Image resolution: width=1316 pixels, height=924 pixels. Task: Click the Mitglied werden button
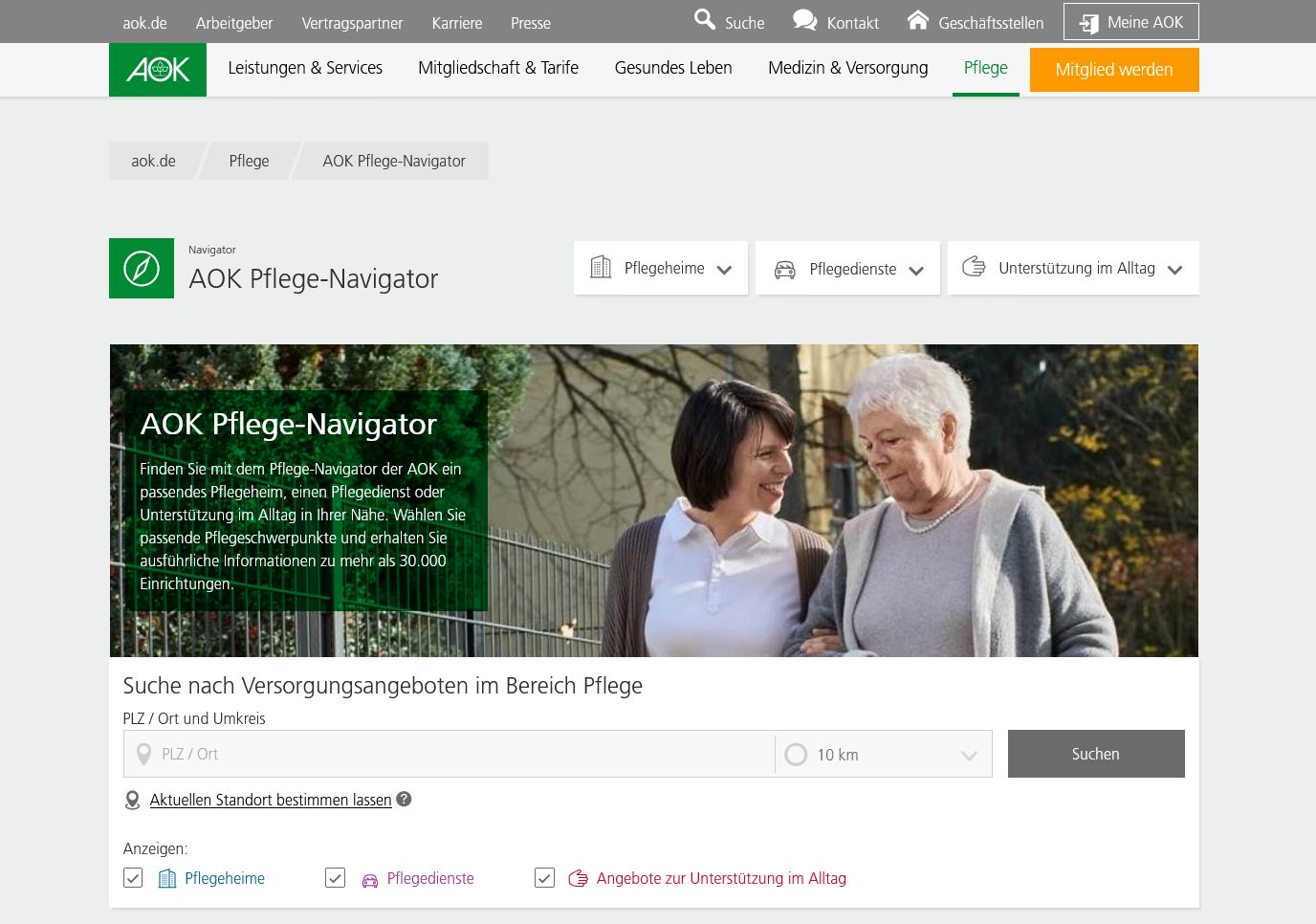(x=1113, y=70)
